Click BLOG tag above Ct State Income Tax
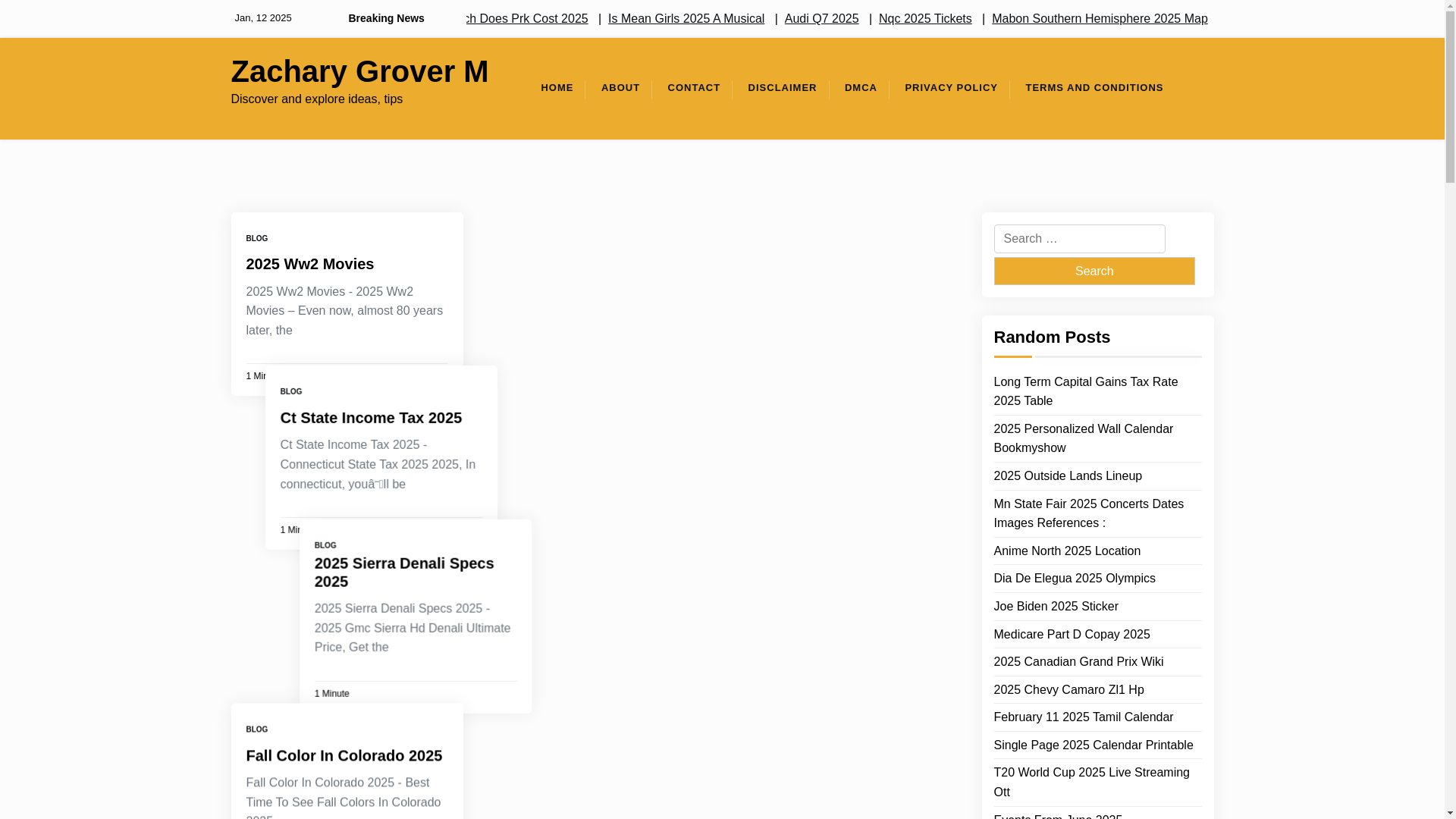1456x819 pixels. coord(291,392)
